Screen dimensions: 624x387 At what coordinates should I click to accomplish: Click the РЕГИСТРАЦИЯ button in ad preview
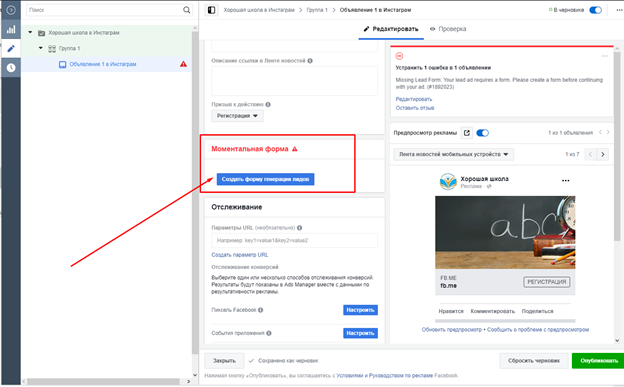pyautogui.click(x=546, y=282)
